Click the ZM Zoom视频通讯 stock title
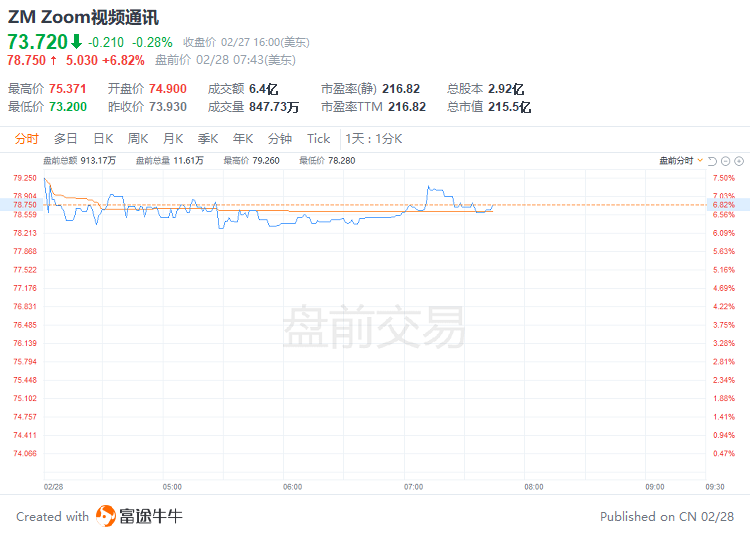 (x=83, y=17)
